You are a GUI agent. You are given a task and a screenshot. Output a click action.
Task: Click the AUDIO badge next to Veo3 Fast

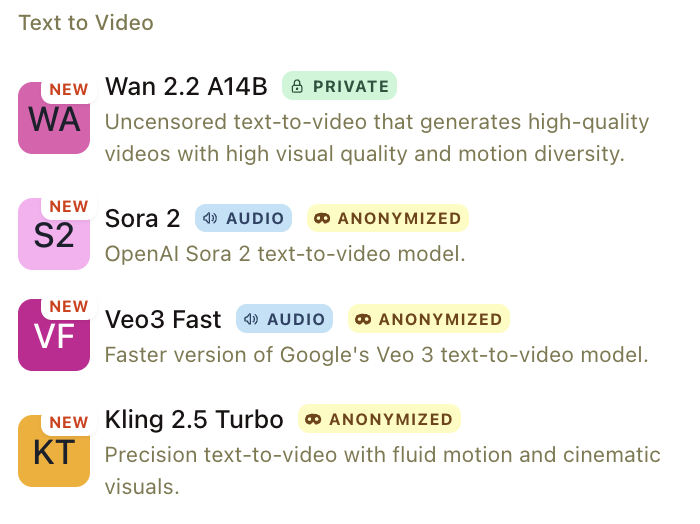(x=284, y=320)
